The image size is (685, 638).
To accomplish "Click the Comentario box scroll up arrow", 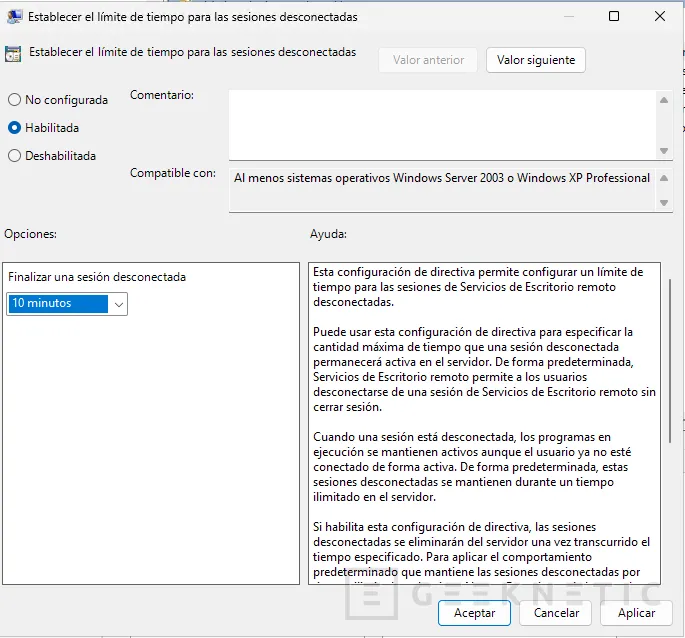I will pyautogui.click(x=664, y=100).
